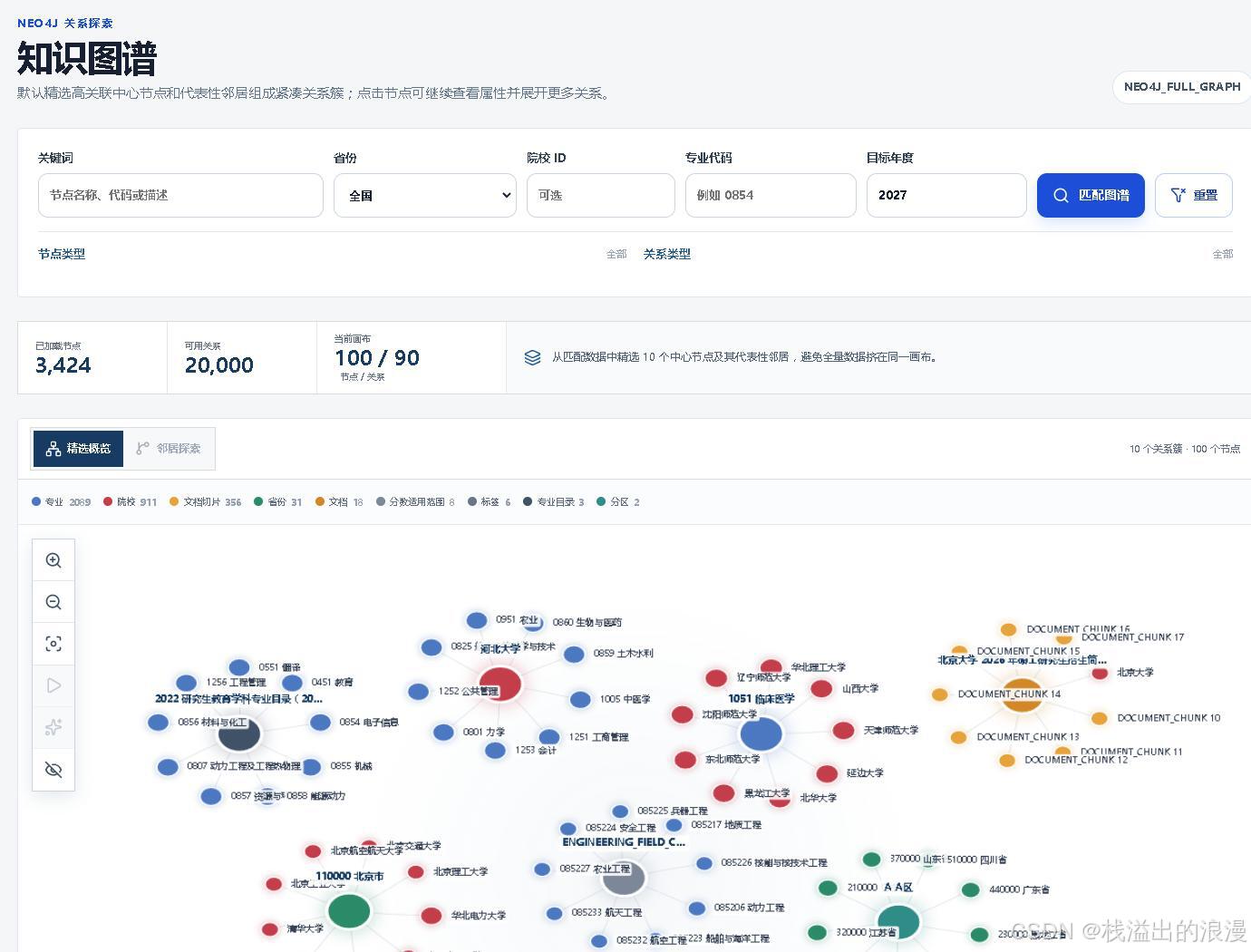
Task: Toggle the 文档 18 legend filter
Action: tap(339, 501)
